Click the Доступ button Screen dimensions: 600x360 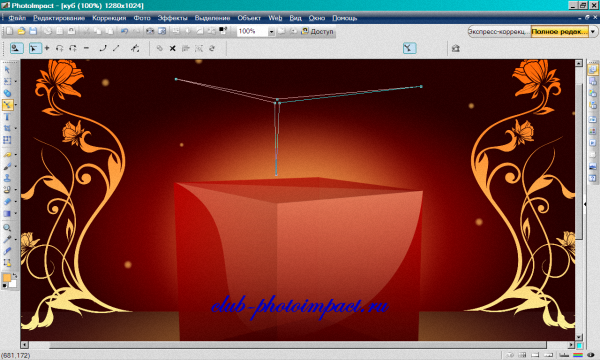pyautogui.click(x=318, y=31)
